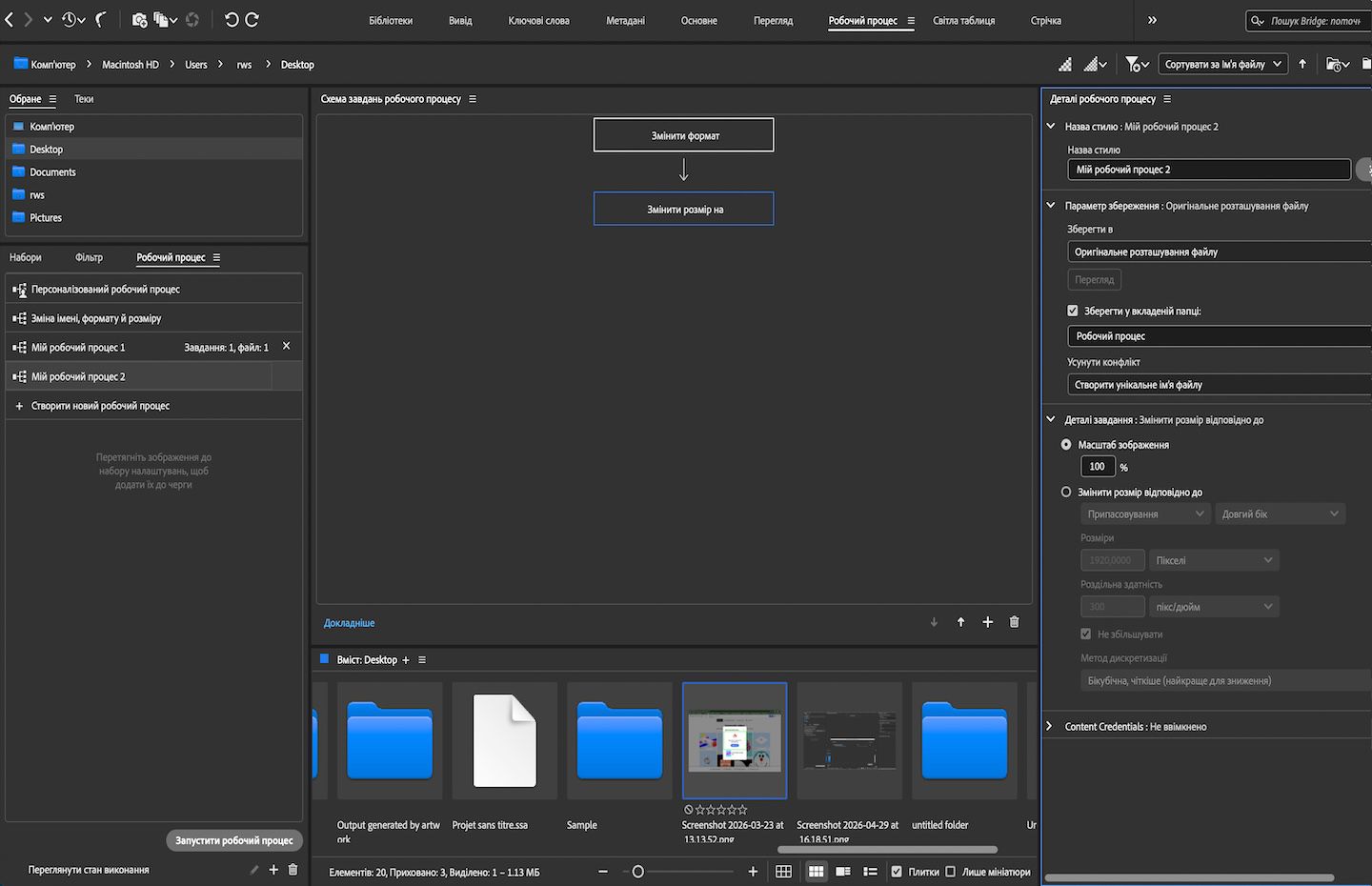The image size is (1372, 886).
Task: Select the Змінити розмір на task box
Action: click(x=684, y=209)
